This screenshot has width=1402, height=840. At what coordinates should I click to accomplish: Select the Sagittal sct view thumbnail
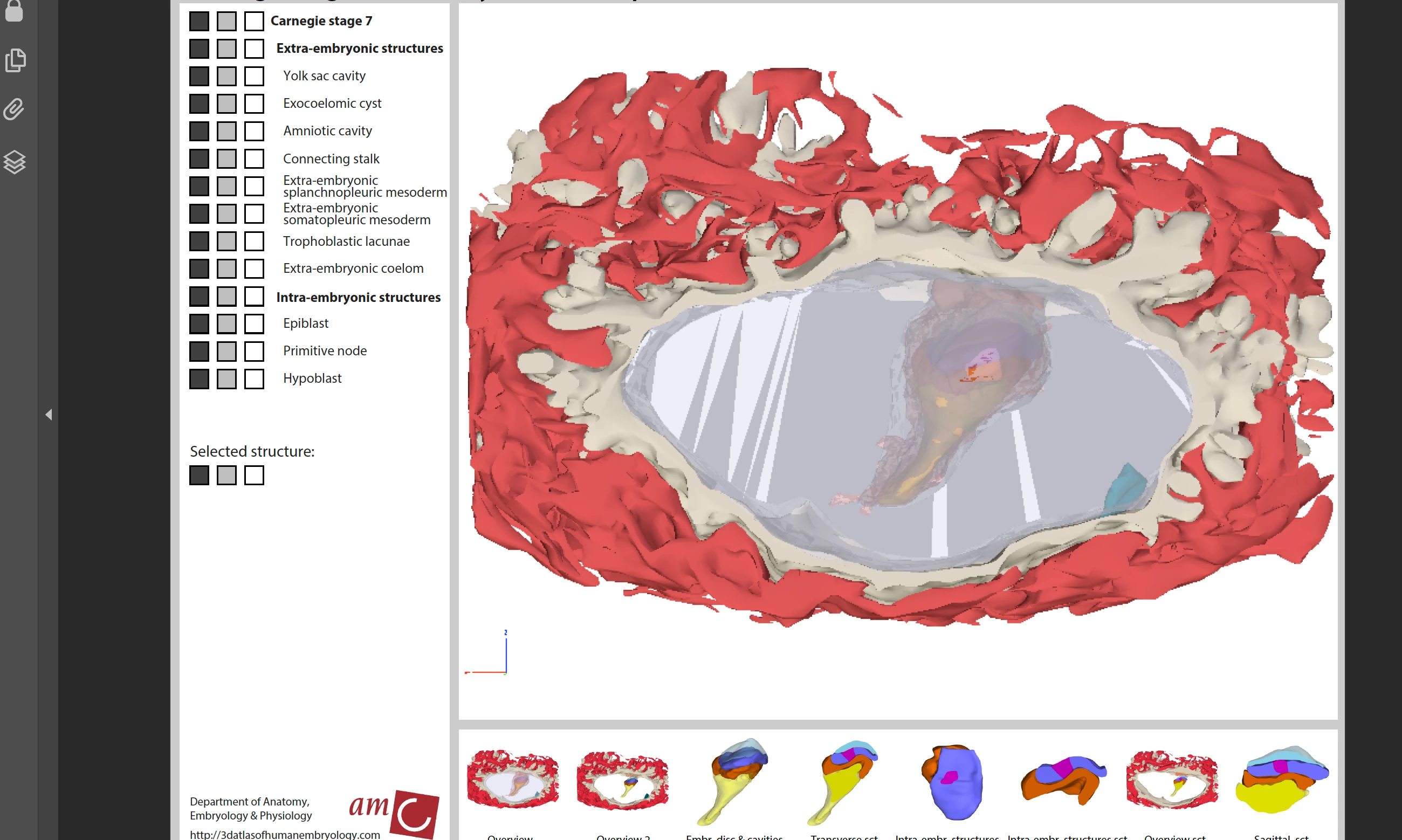[x=1281, y=781]
